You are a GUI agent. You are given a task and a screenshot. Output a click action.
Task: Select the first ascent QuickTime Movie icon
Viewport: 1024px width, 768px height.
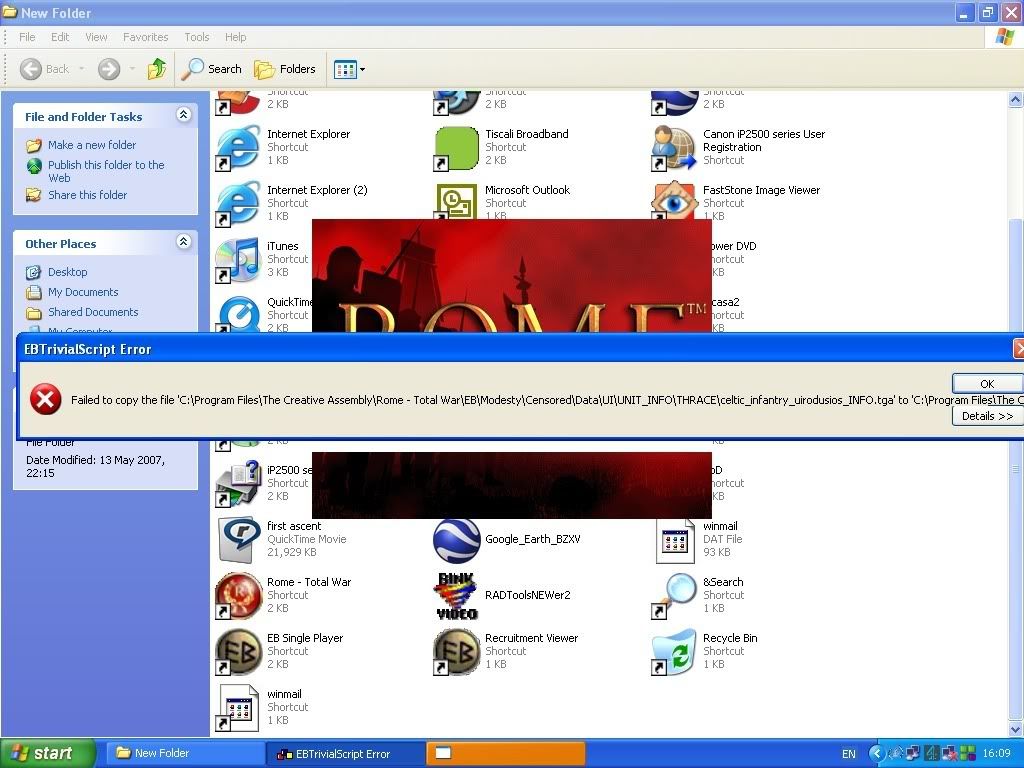click(238, 541)
